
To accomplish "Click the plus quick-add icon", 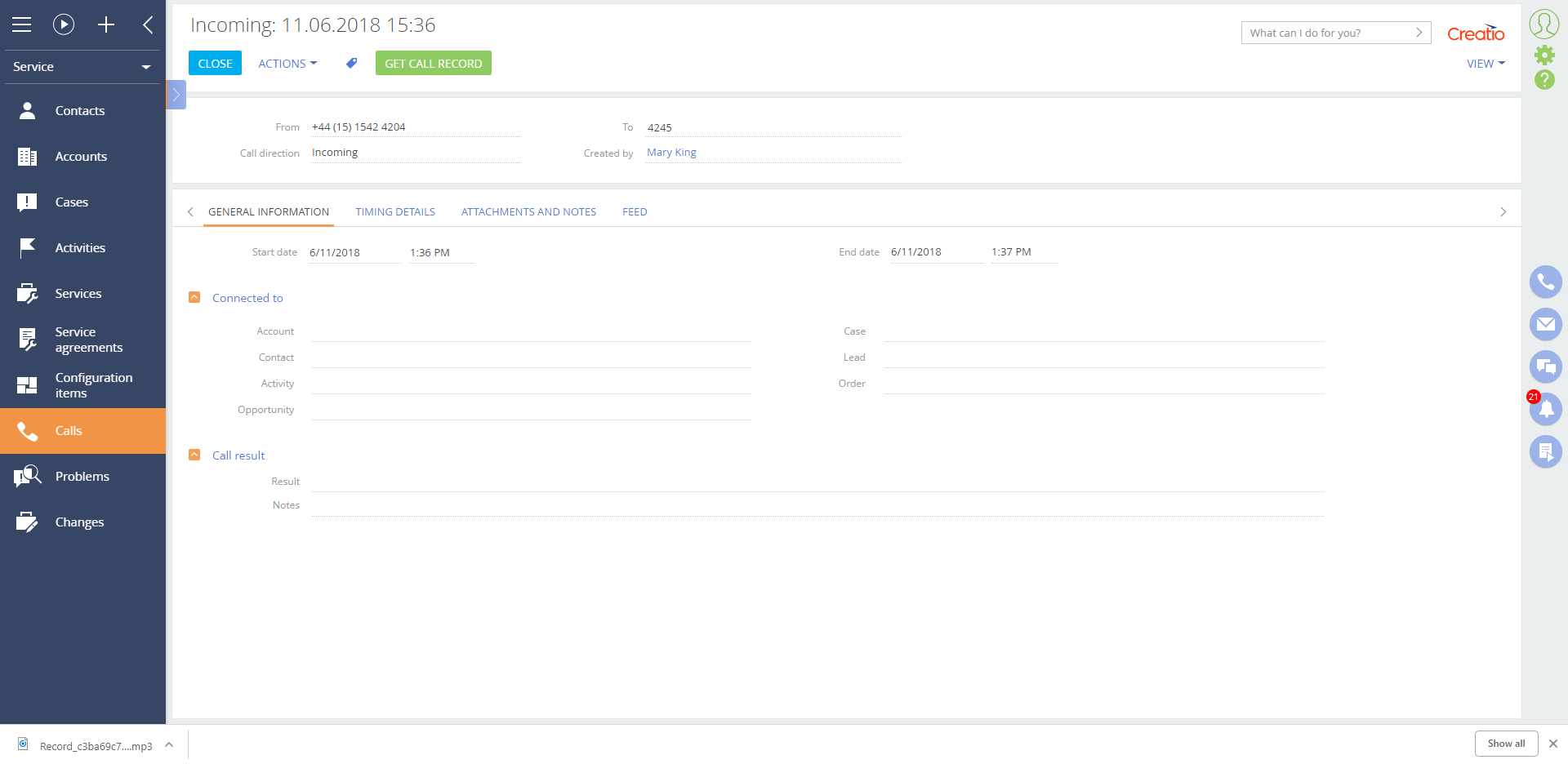I will point(106,24).
